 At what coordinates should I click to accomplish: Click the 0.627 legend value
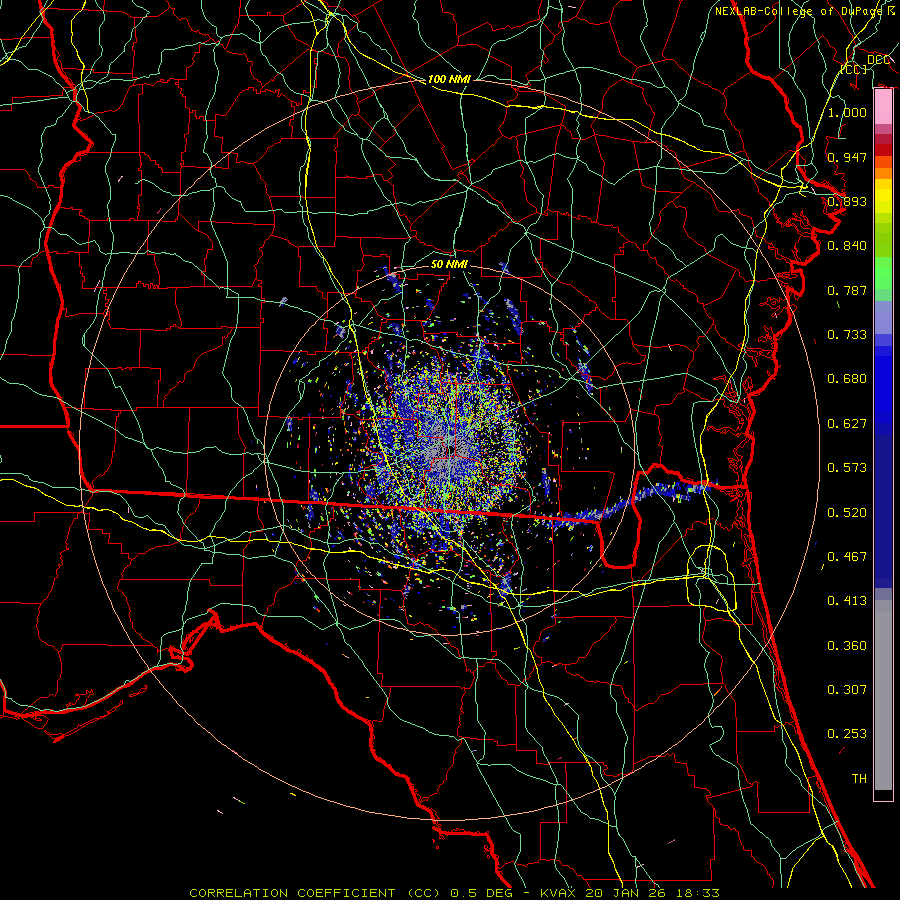point(847,424)
